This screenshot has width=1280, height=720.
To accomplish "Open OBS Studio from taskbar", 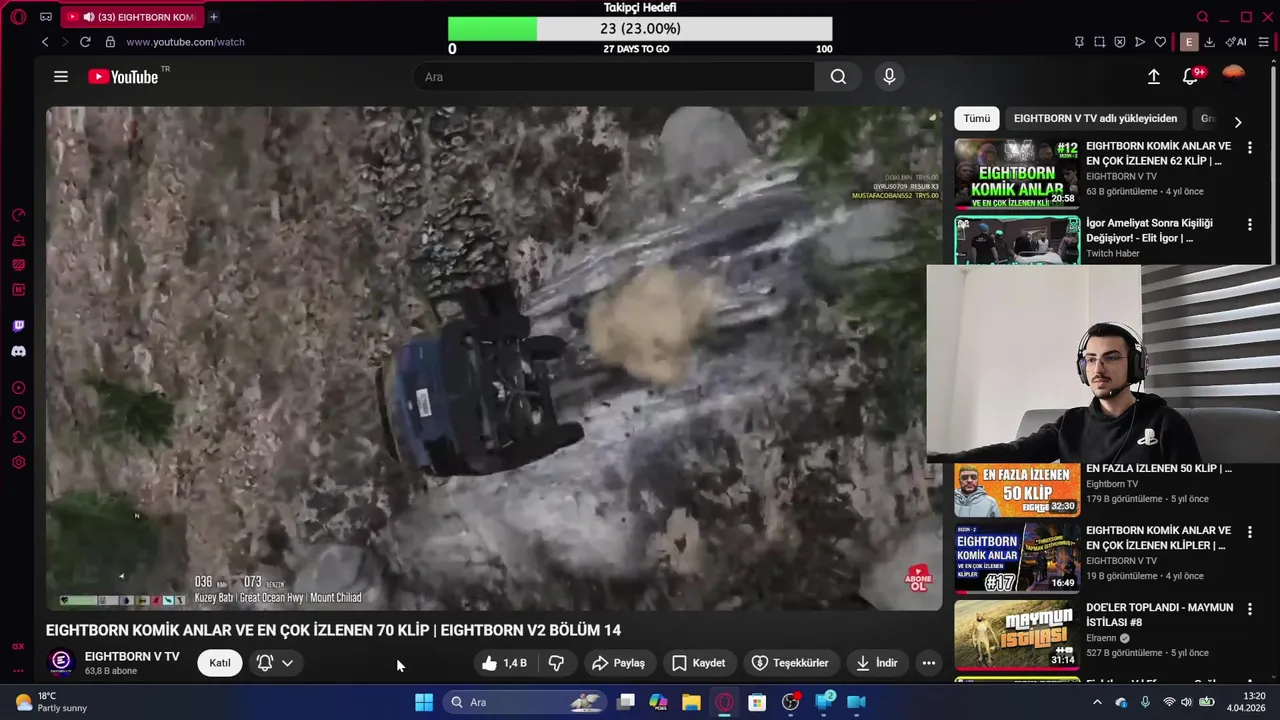I will click(x=791, y=702).
